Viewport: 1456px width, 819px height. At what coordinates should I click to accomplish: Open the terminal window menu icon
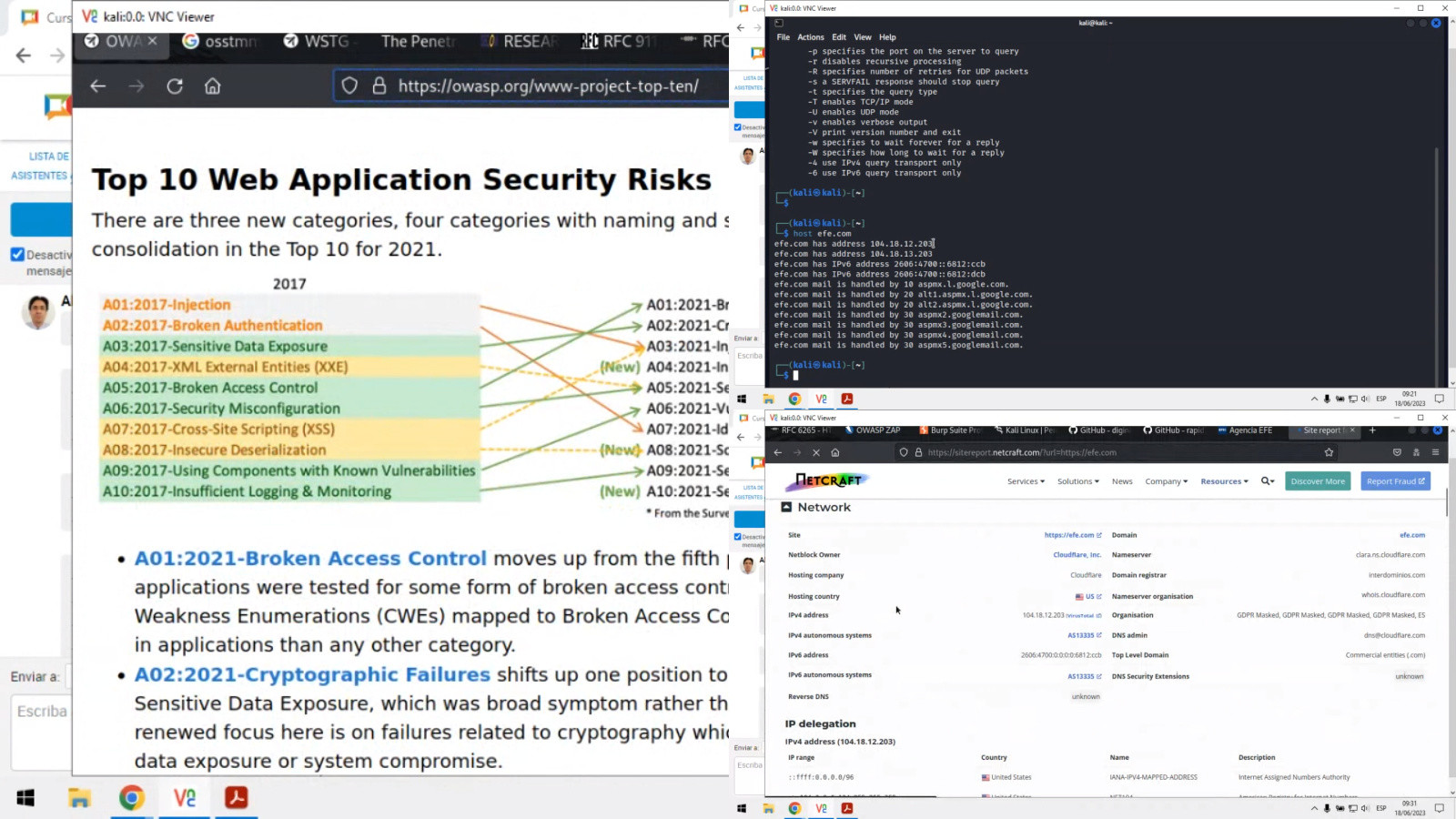778,23
